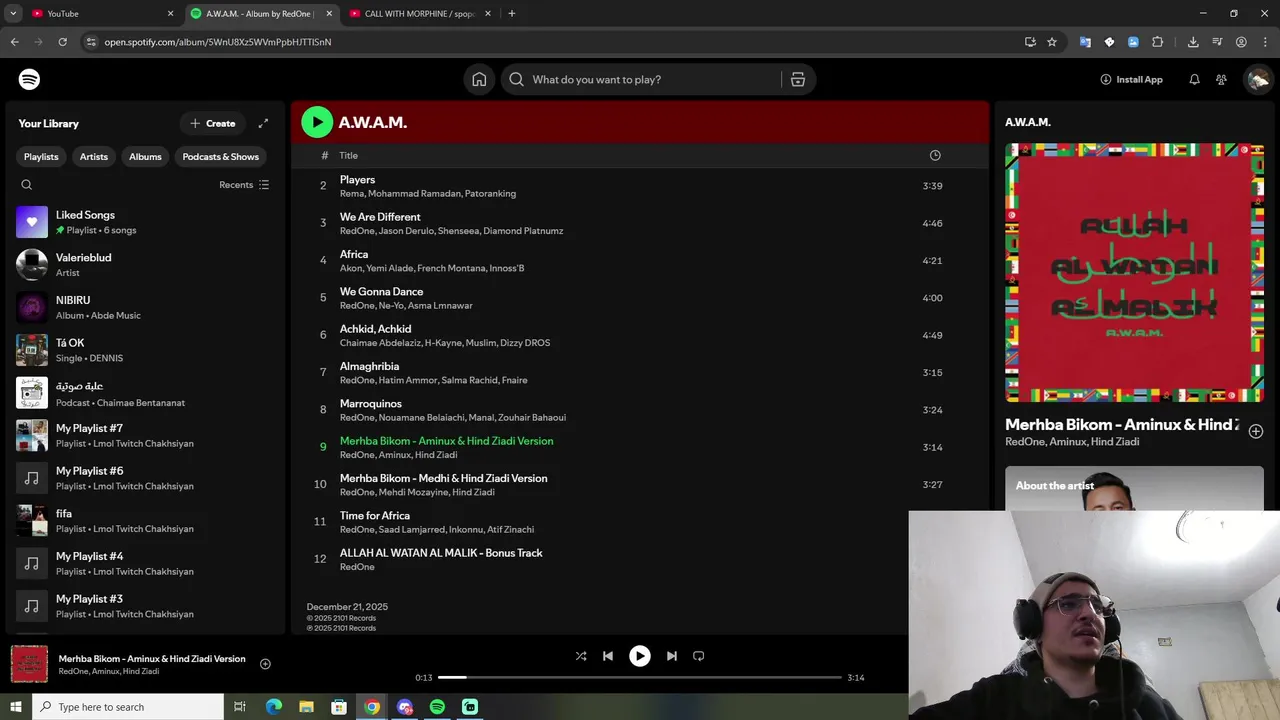
Task: Select track Time for Africa
Action: (375, 516)
